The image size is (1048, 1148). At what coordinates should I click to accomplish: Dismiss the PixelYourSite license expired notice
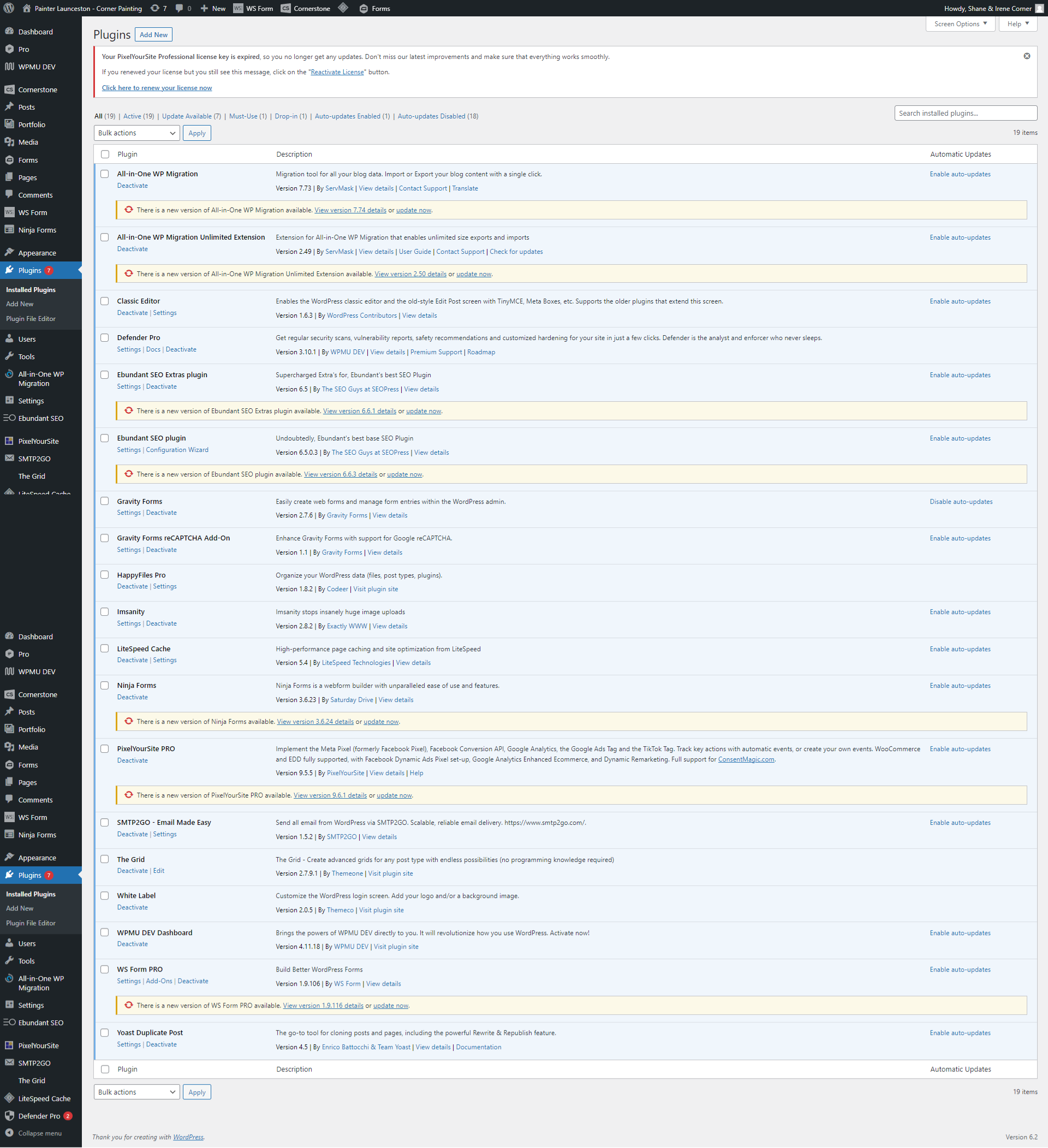click(x=1026, y=56)
